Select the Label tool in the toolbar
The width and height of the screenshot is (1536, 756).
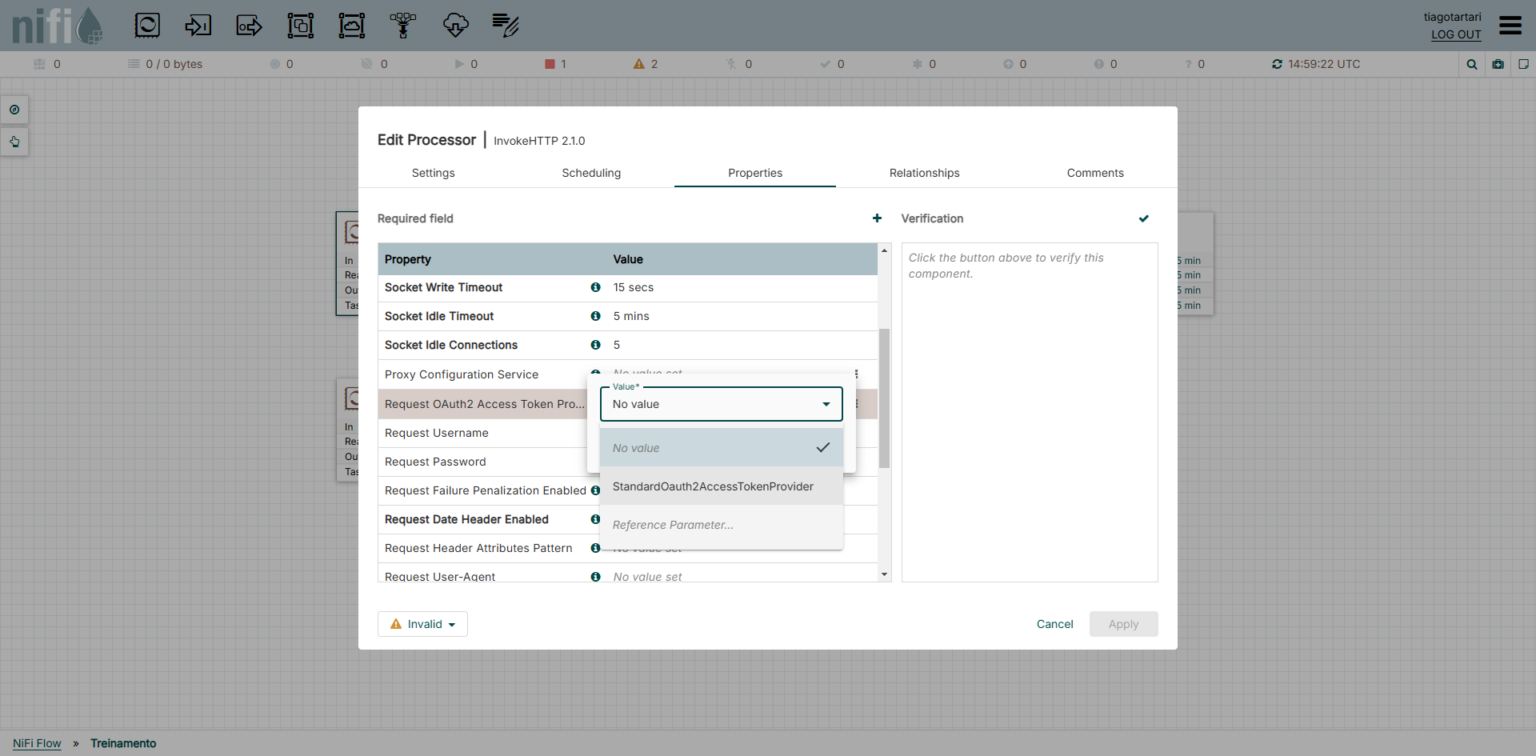click(x=505, y=25)
